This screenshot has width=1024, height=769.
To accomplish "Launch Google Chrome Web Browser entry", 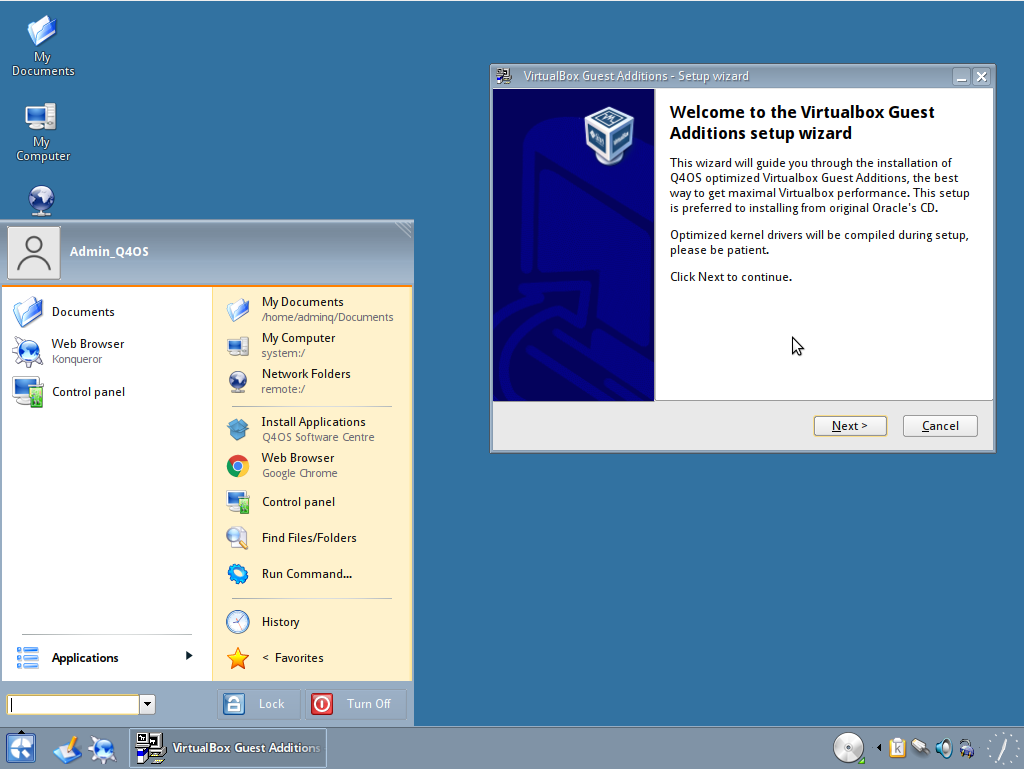I will pos(312,465).
